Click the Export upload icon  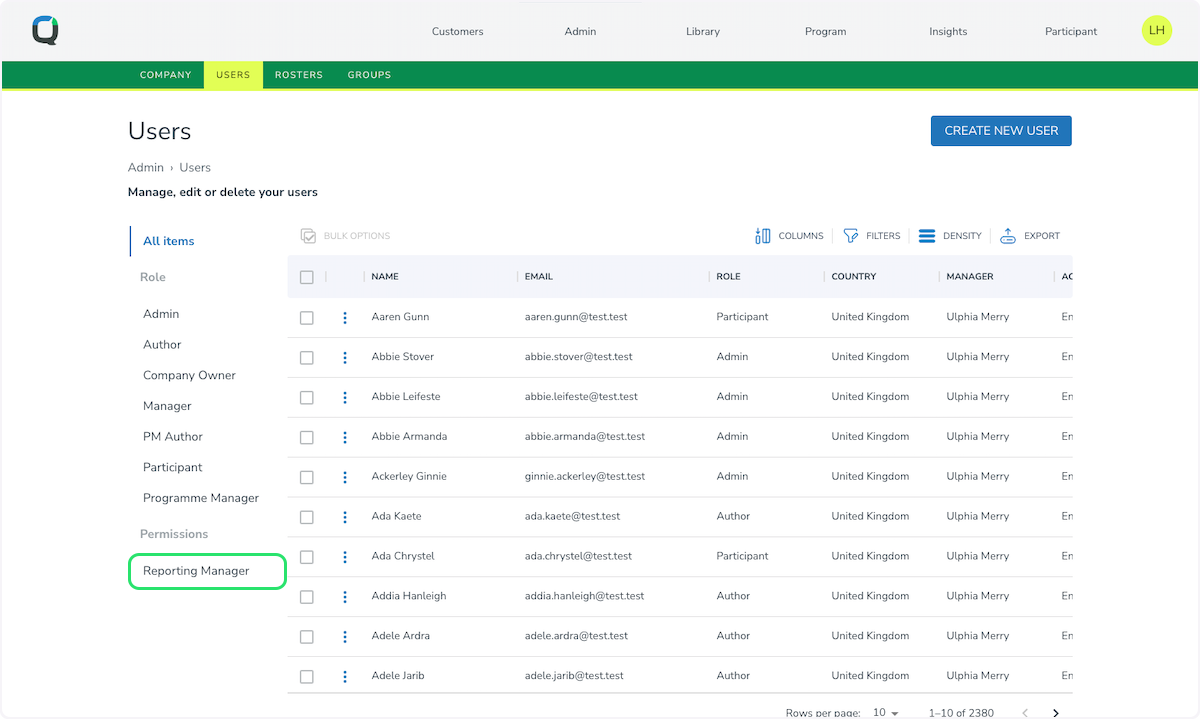pos(1008,236)
